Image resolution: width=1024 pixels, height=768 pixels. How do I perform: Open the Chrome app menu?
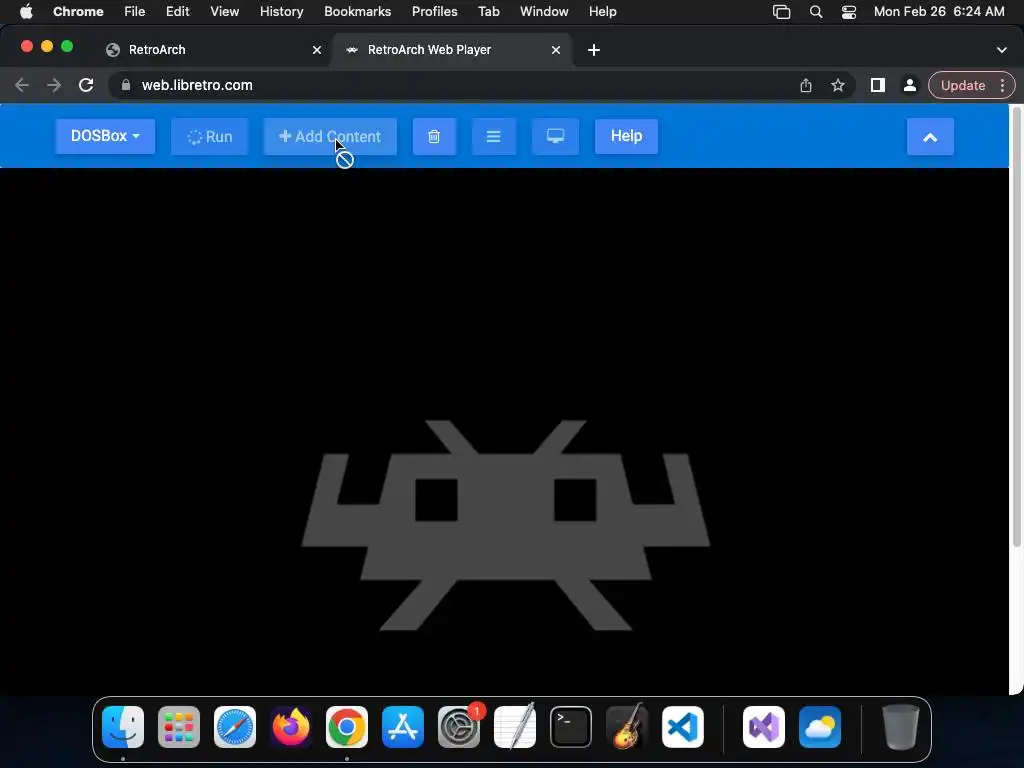click(78, 11)
